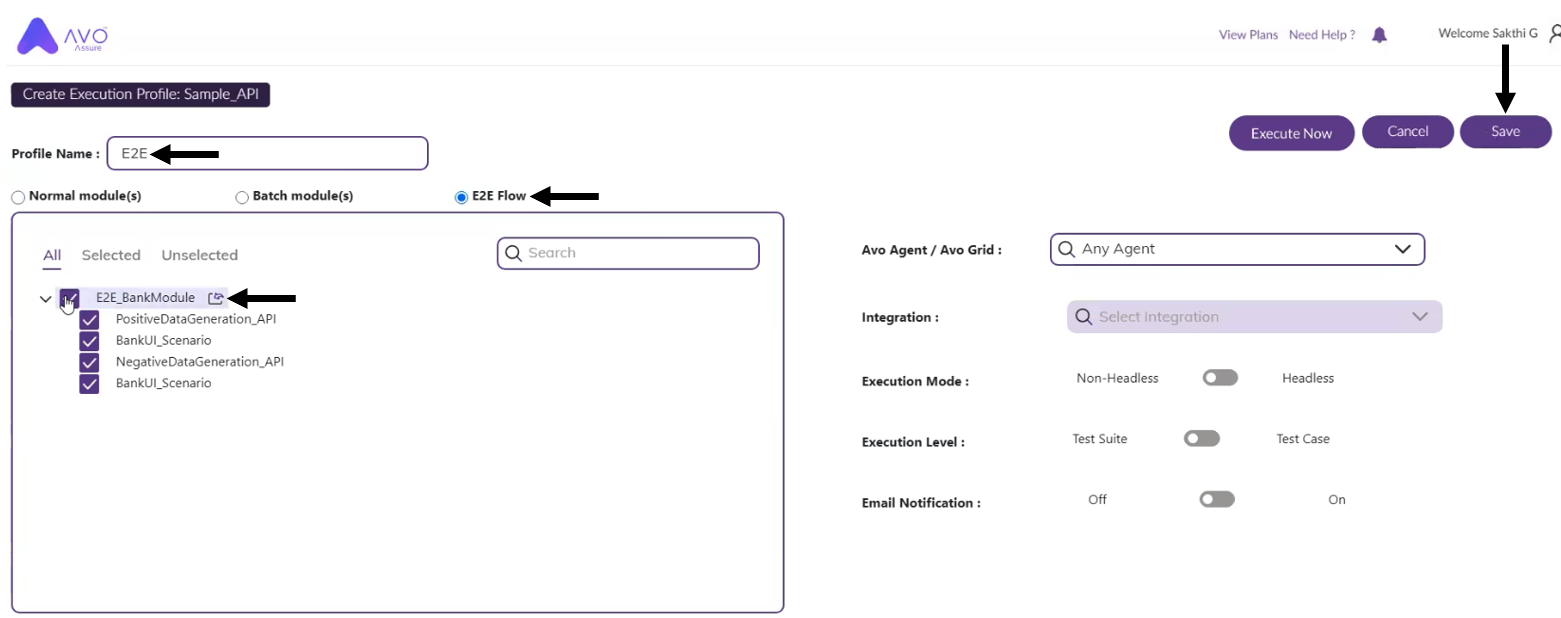Uncheck the NegativeDataGeneration_API checkbox
Screen dimensions: 1561x618
click(x=89, y=362)
